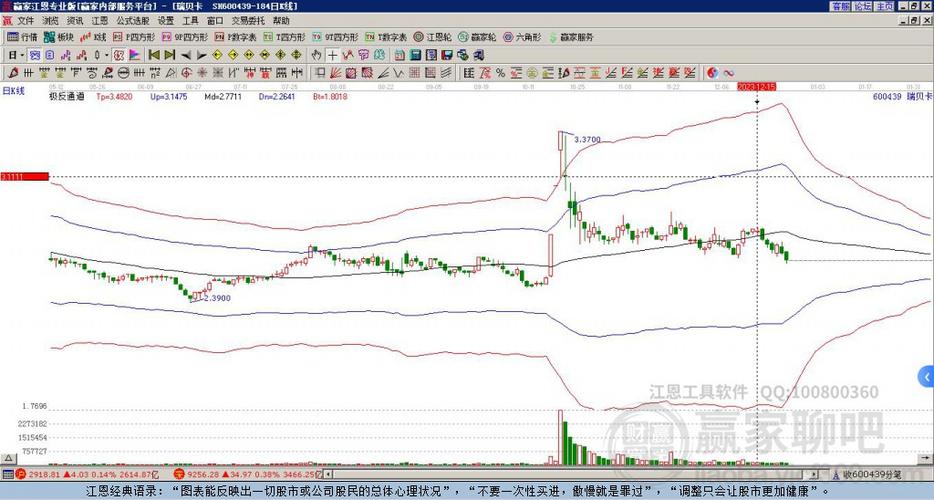Switch to the K线 chart view
The image size is (934, 500).
click(93, 37)
